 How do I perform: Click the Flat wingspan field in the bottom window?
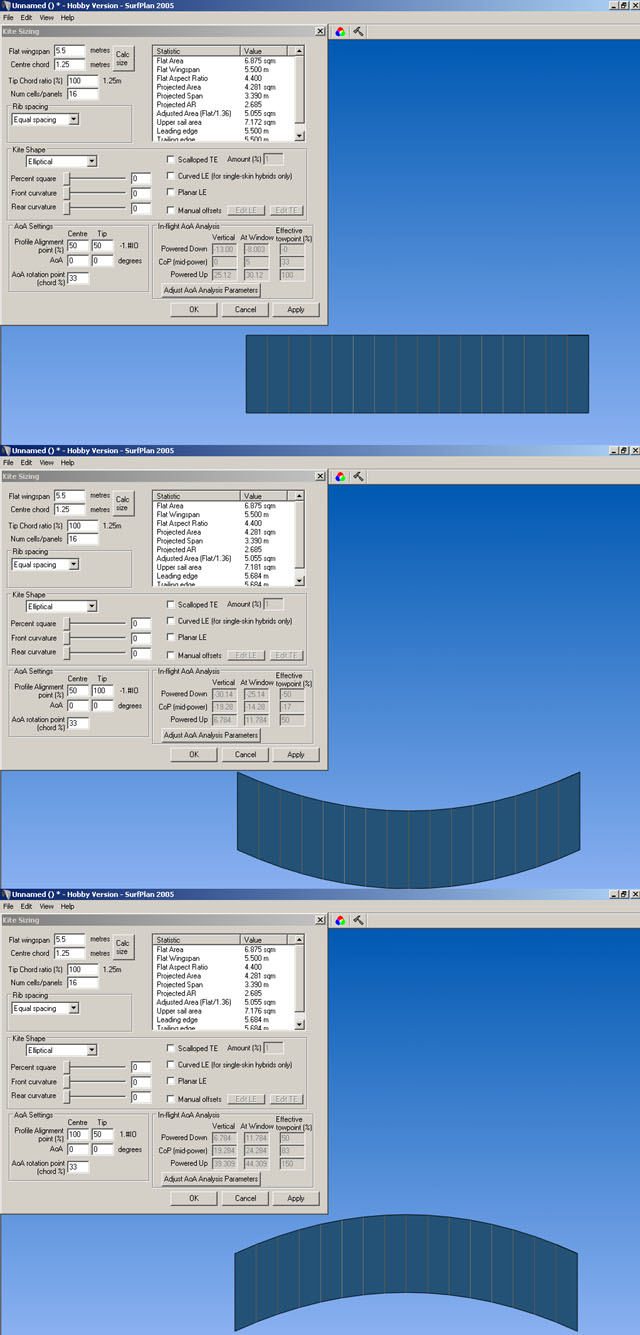coord(70,939)
